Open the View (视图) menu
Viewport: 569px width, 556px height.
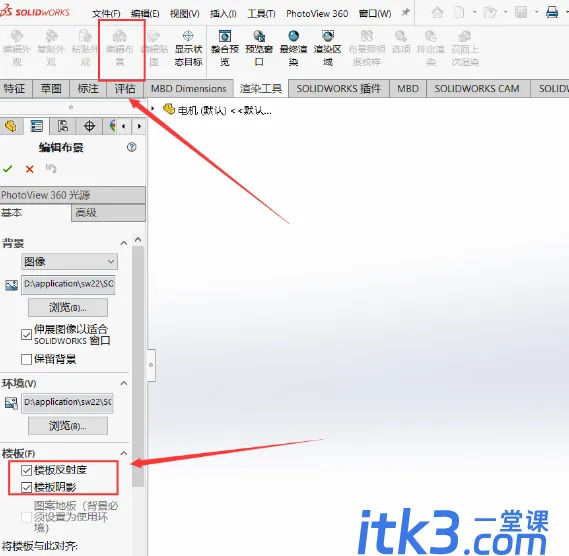[184, 14]
